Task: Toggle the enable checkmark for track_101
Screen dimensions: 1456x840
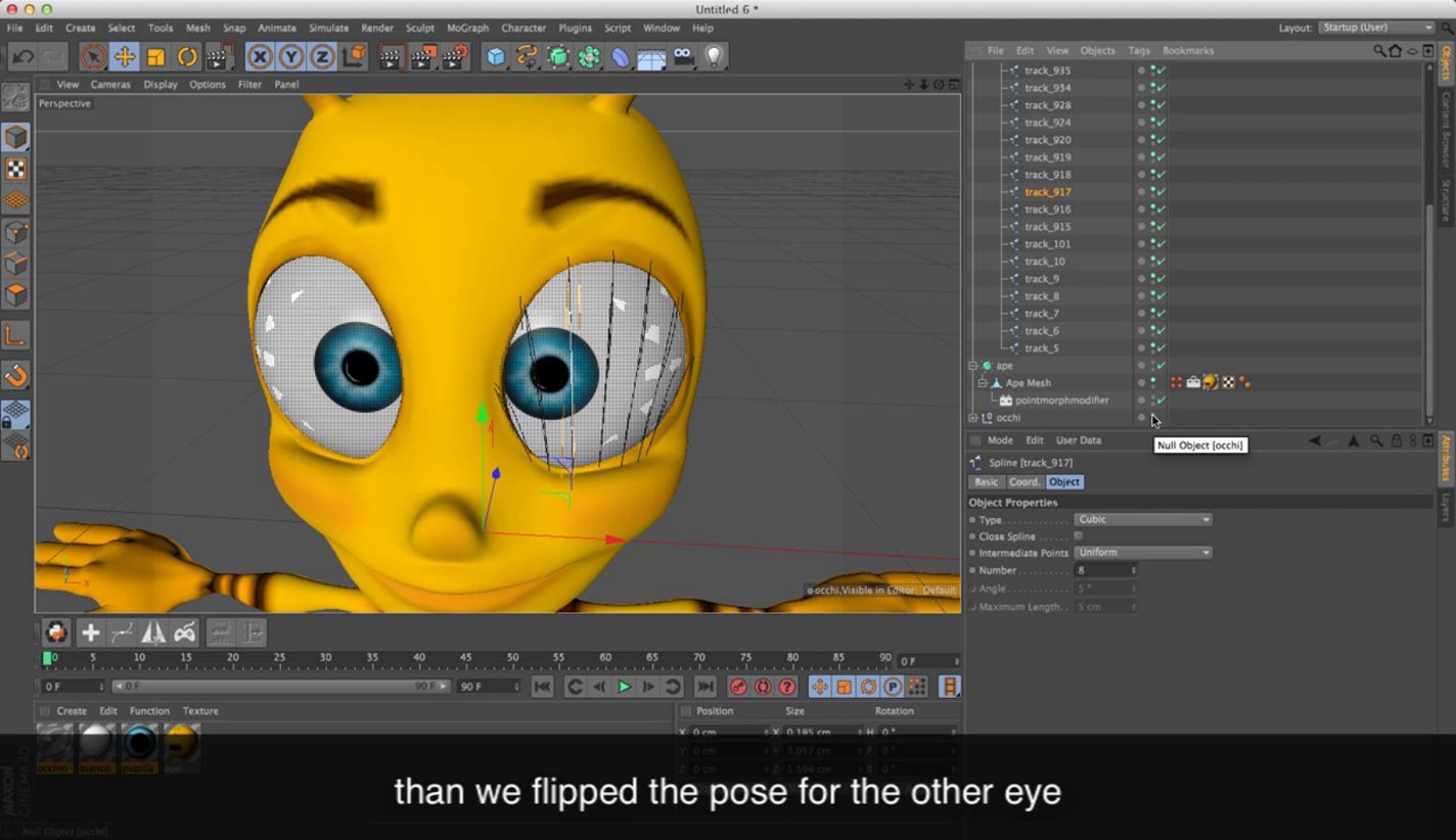Action: [1160, 244]
